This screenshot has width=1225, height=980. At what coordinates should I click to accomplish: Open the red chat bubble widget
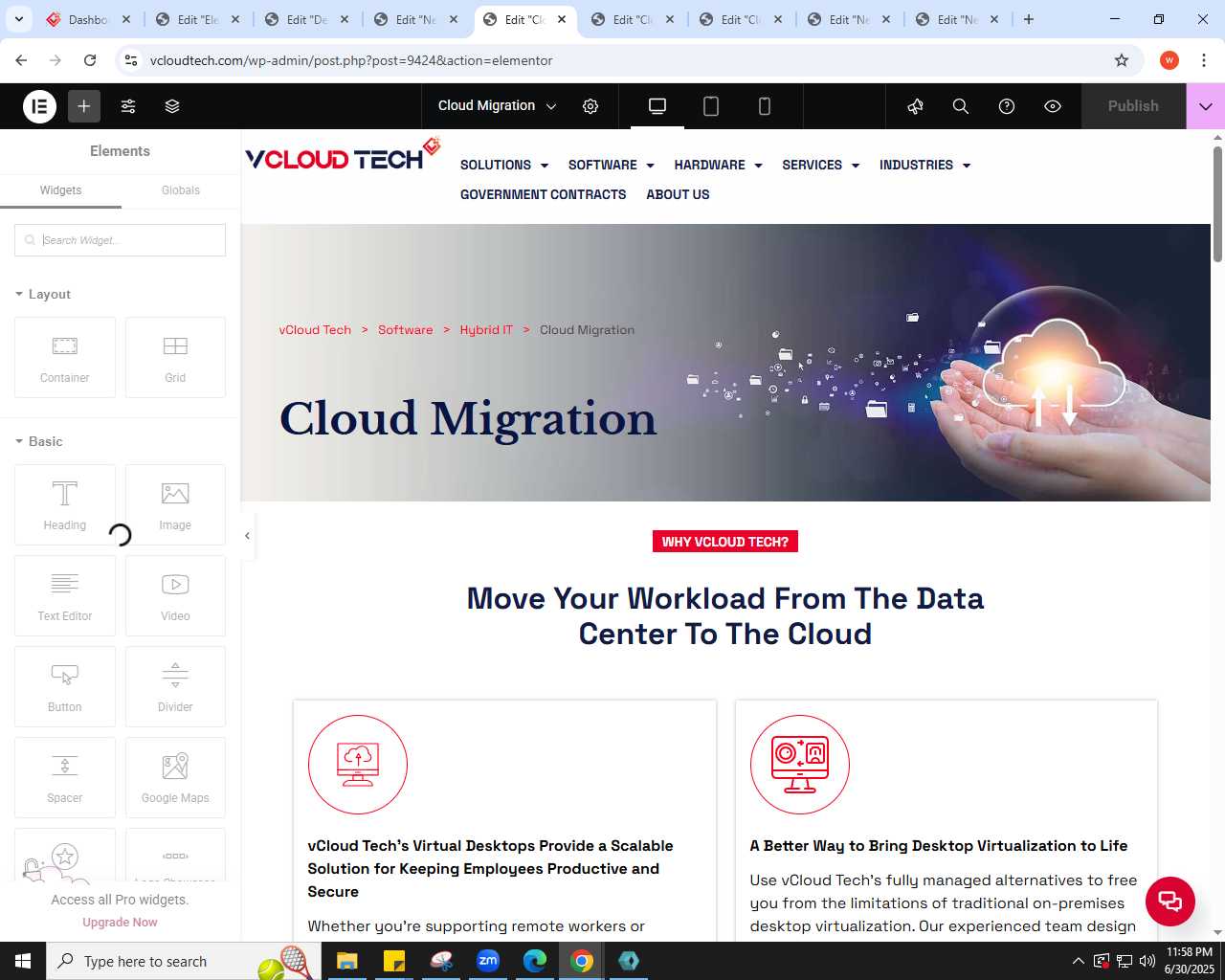pos(1170,902)
